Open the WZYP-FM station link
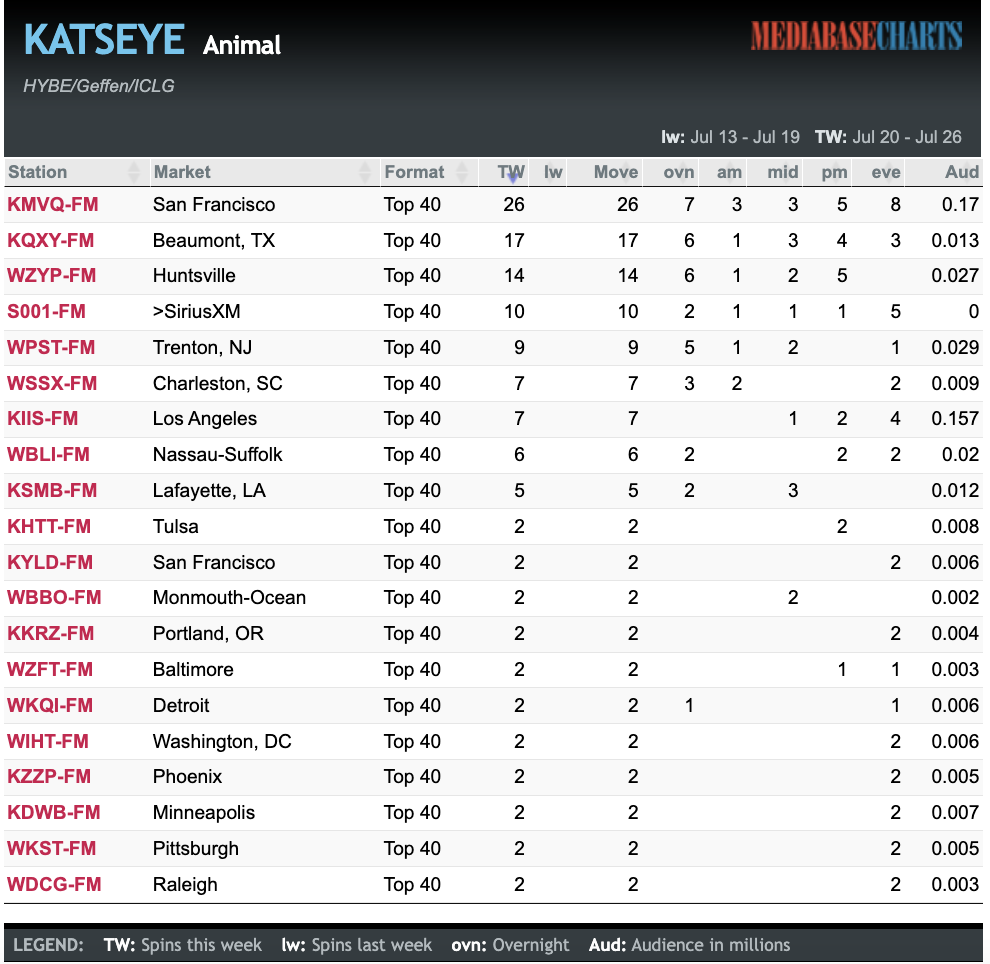 tap(51, 276)
